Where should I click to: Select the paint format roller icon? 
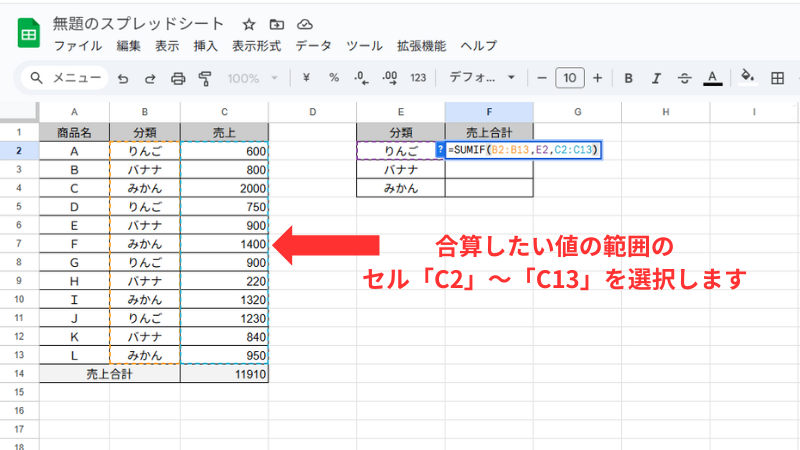pos(205,79)
